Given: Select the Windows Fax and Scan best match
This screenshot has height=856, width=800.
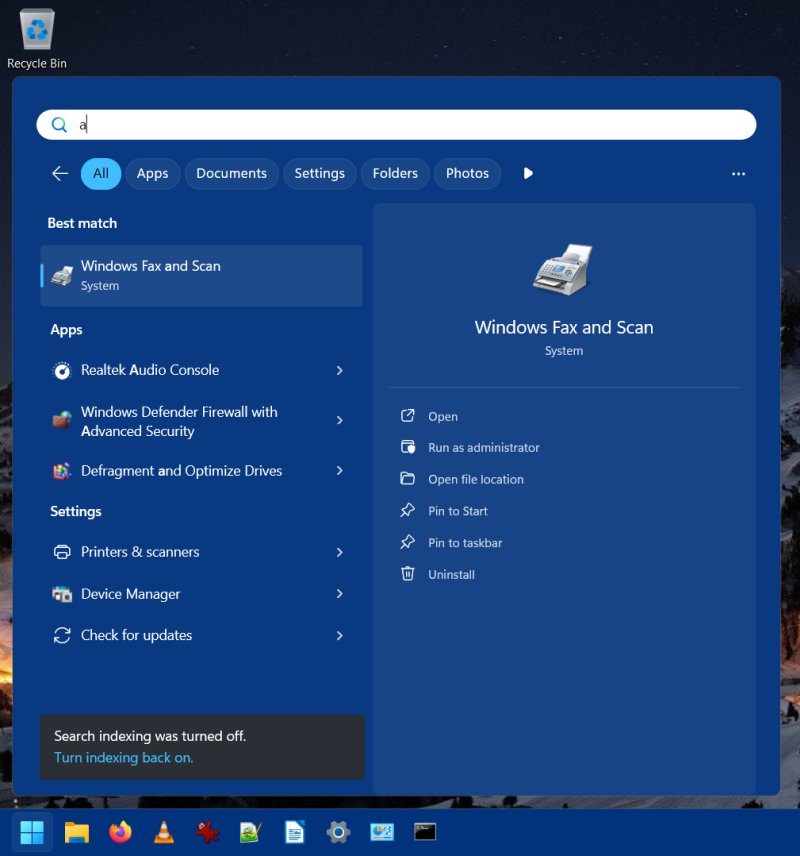Looking at the screenshot, I should [x=202, y=276].
